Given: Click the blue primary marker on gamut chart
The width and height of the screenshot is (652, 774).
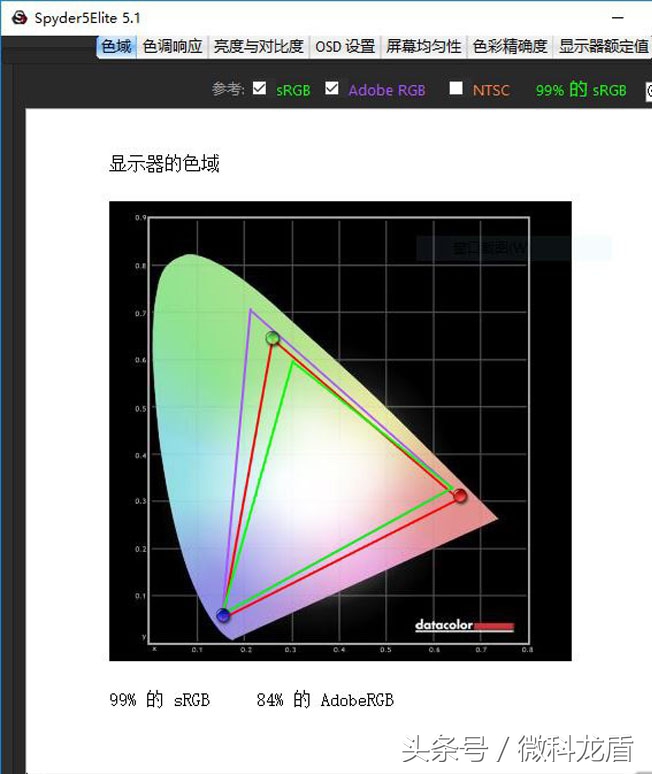Looking at the screenshot, I should (x=223, y=616).
